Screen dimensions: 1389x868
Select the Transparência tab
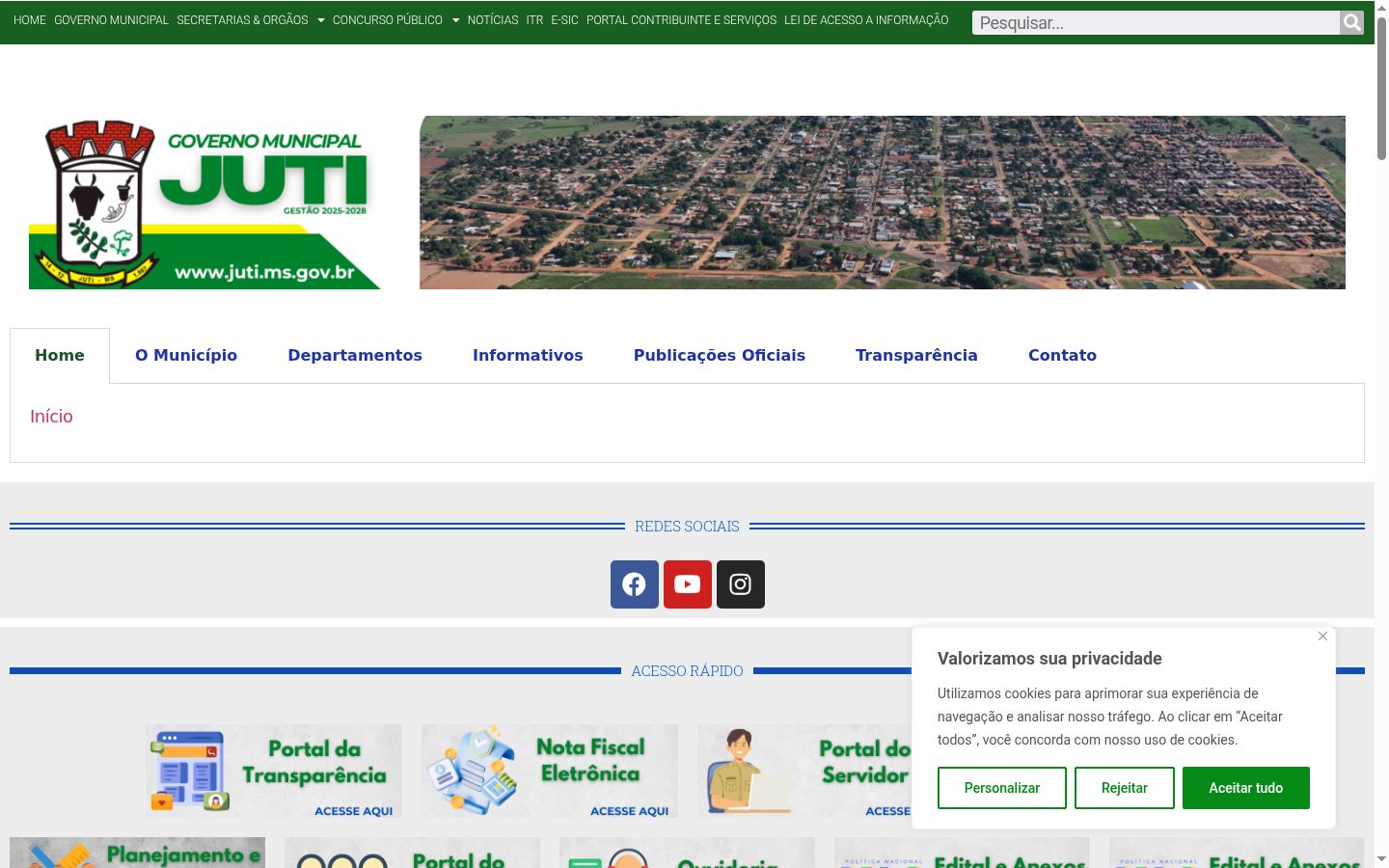[916, 355]
